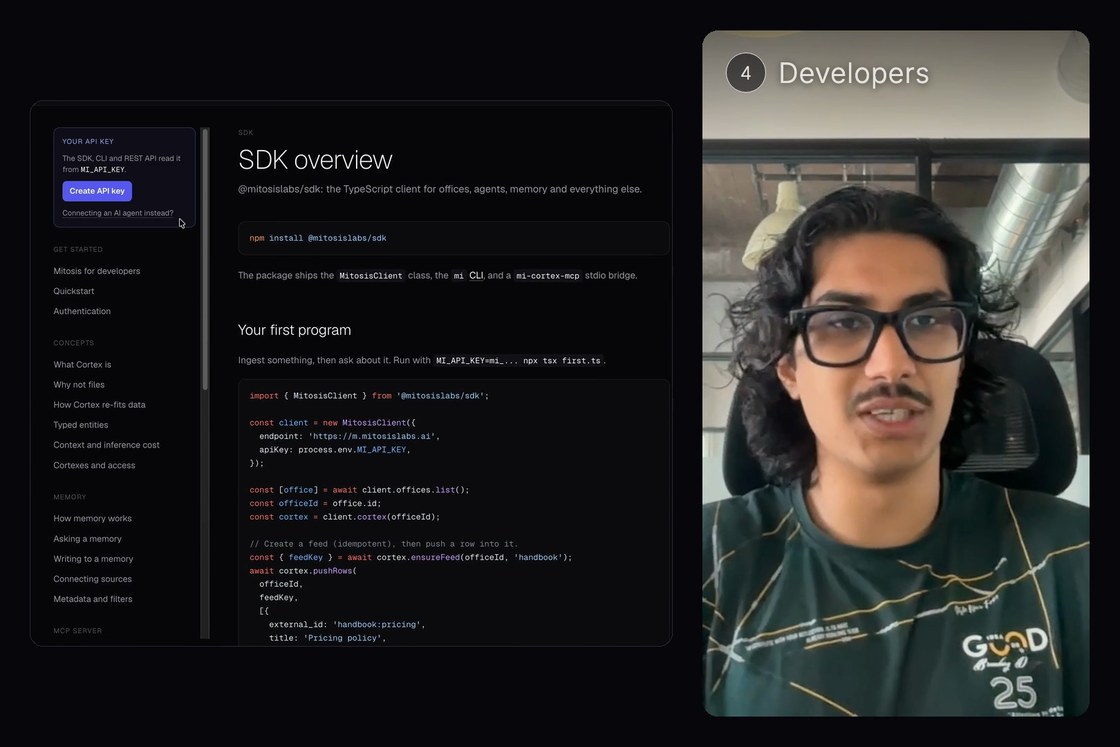Click the external_id 'handbook:pricing' line

[x=347, y=624]
